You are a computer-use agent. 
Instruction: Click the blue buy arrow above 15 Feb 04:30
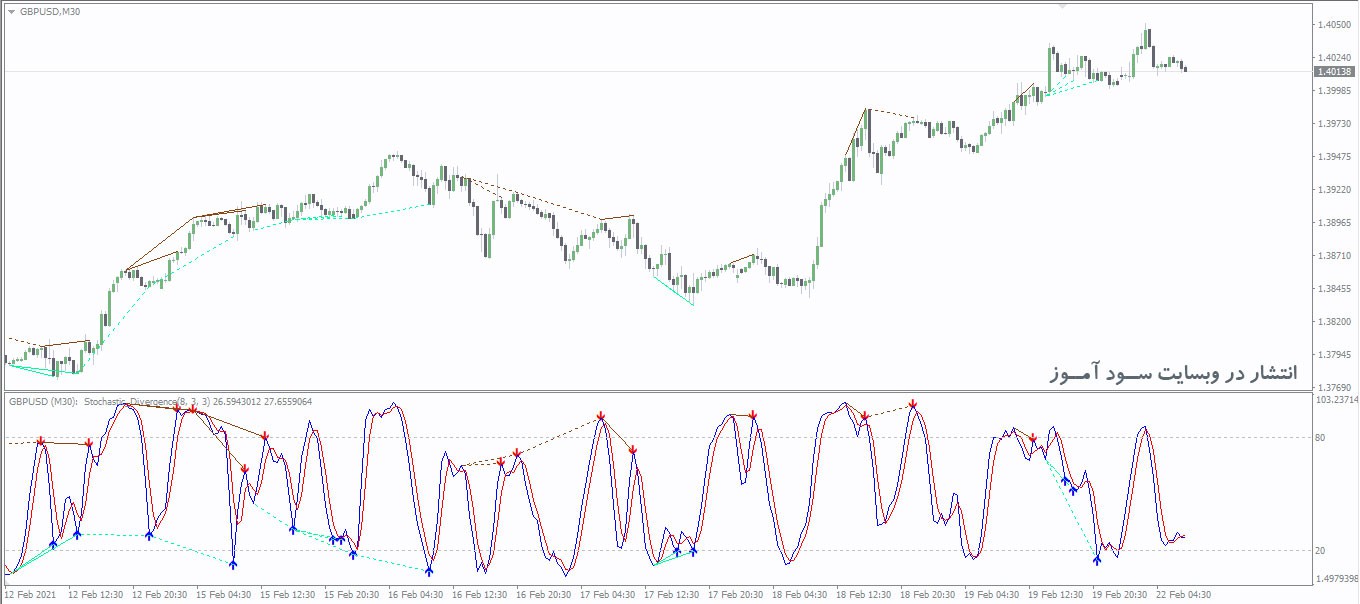233,563
